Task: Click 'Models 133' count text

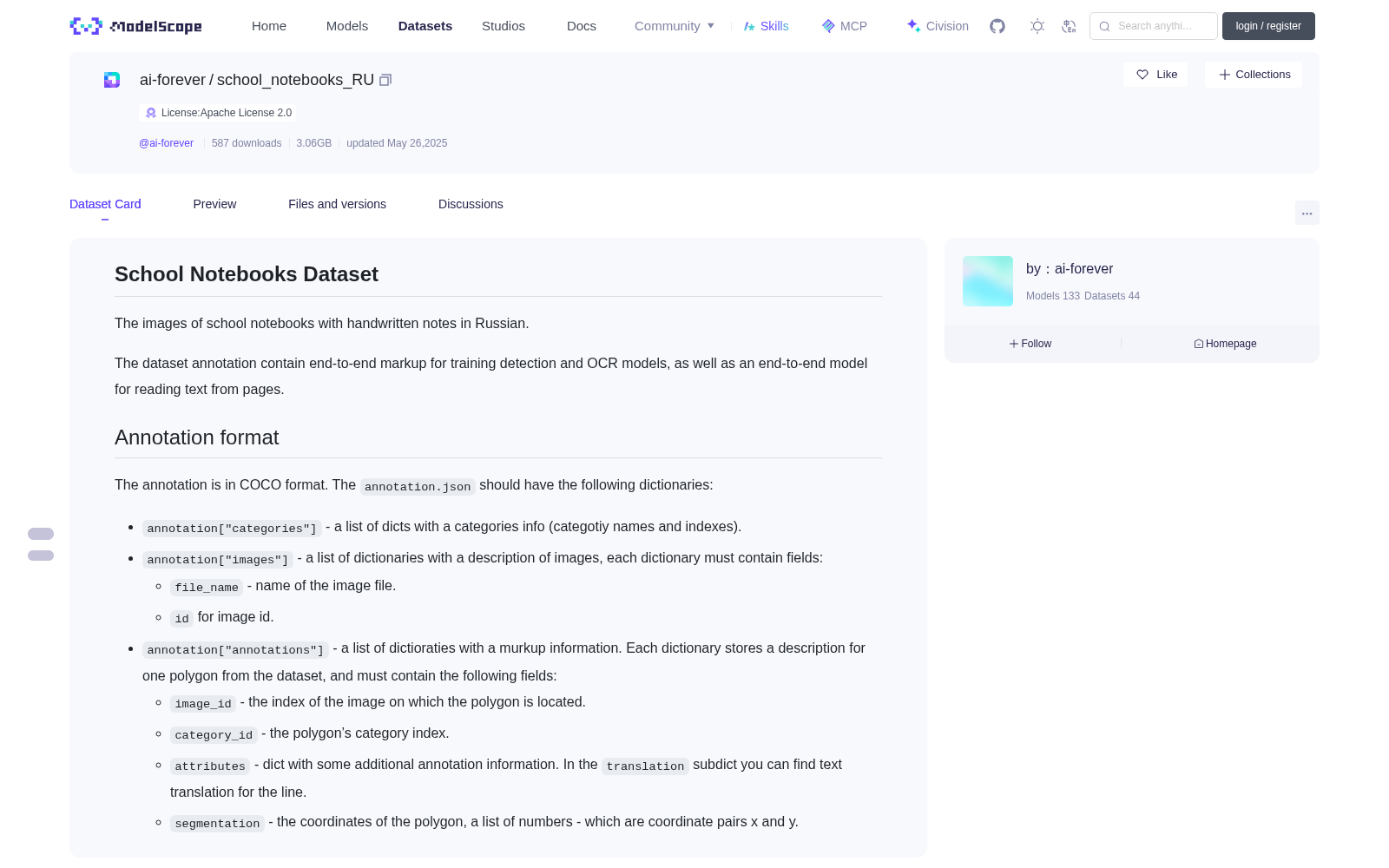Action: click(x=1053, y=296)
